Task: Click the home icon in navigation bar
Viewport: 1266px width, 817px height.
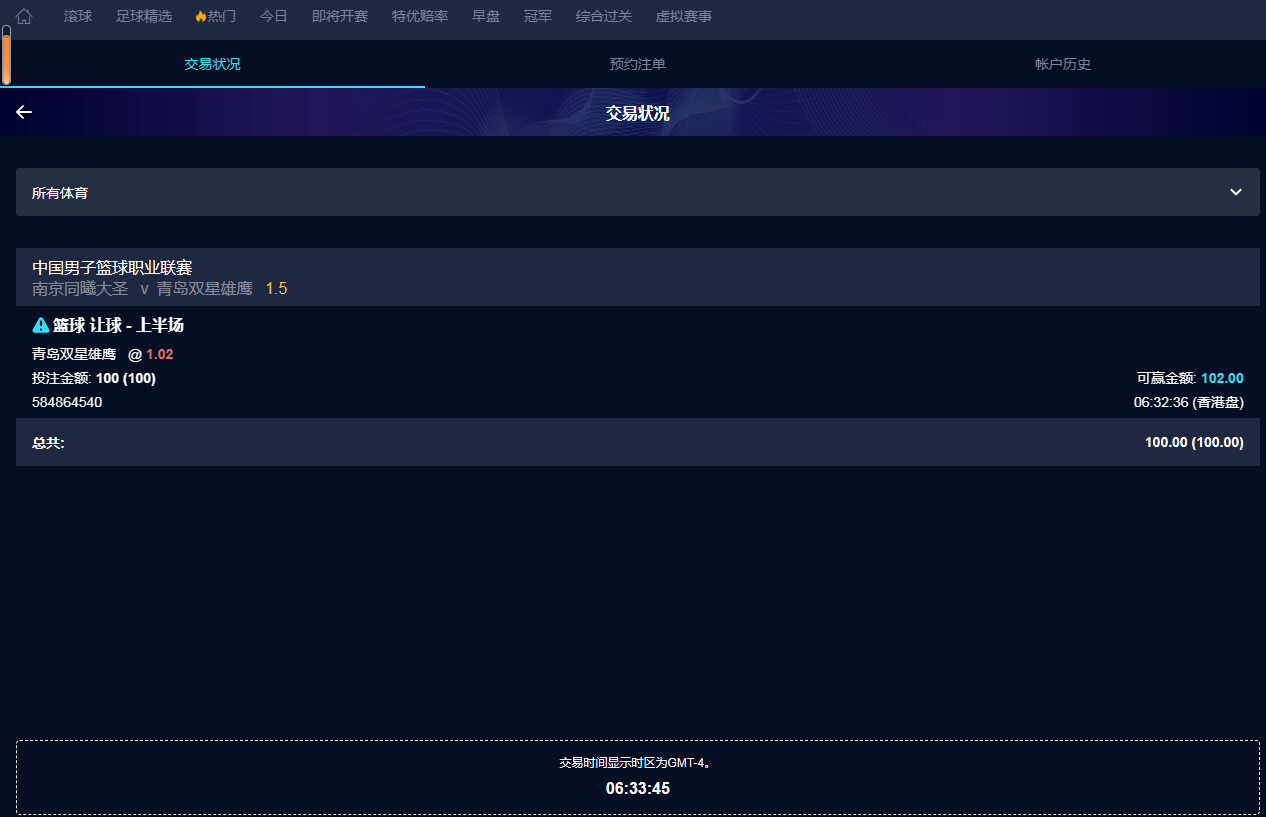Action: [23, 15]
